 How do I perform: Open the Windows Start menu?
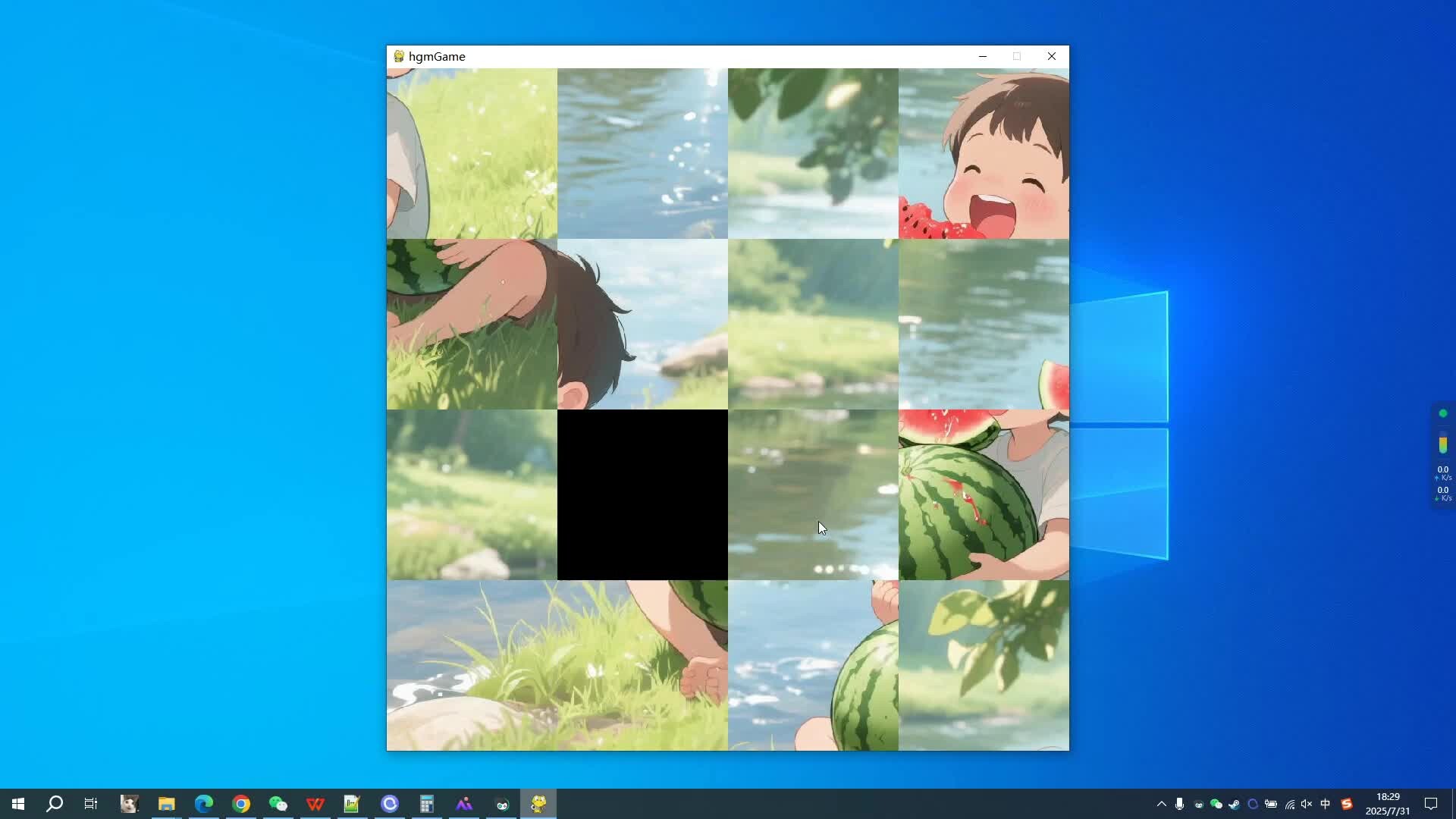coord(18,804)
